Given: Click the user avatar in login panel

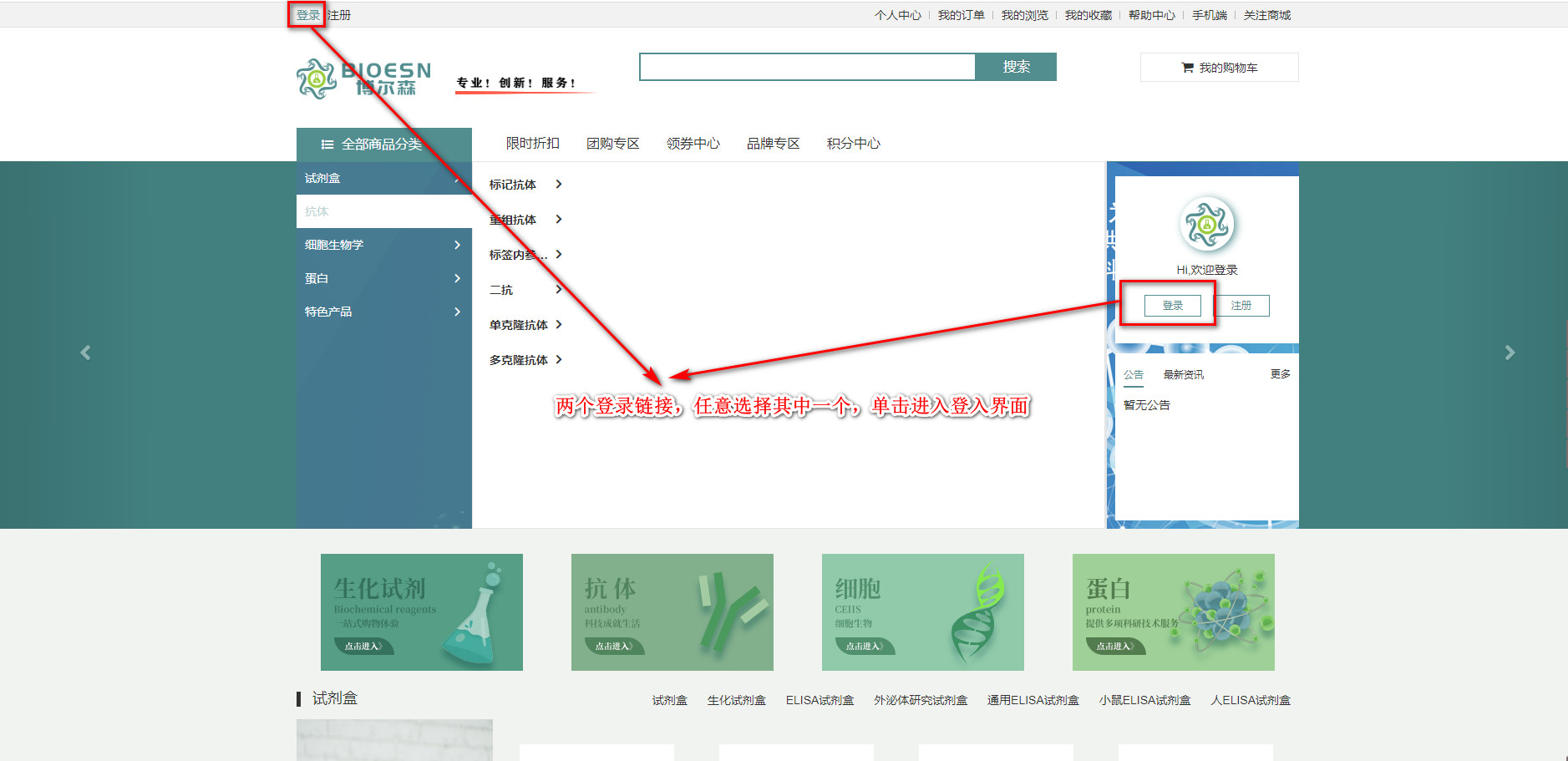Looking at the screenshot, I should pyautogui.click(x=1206, y=225).
